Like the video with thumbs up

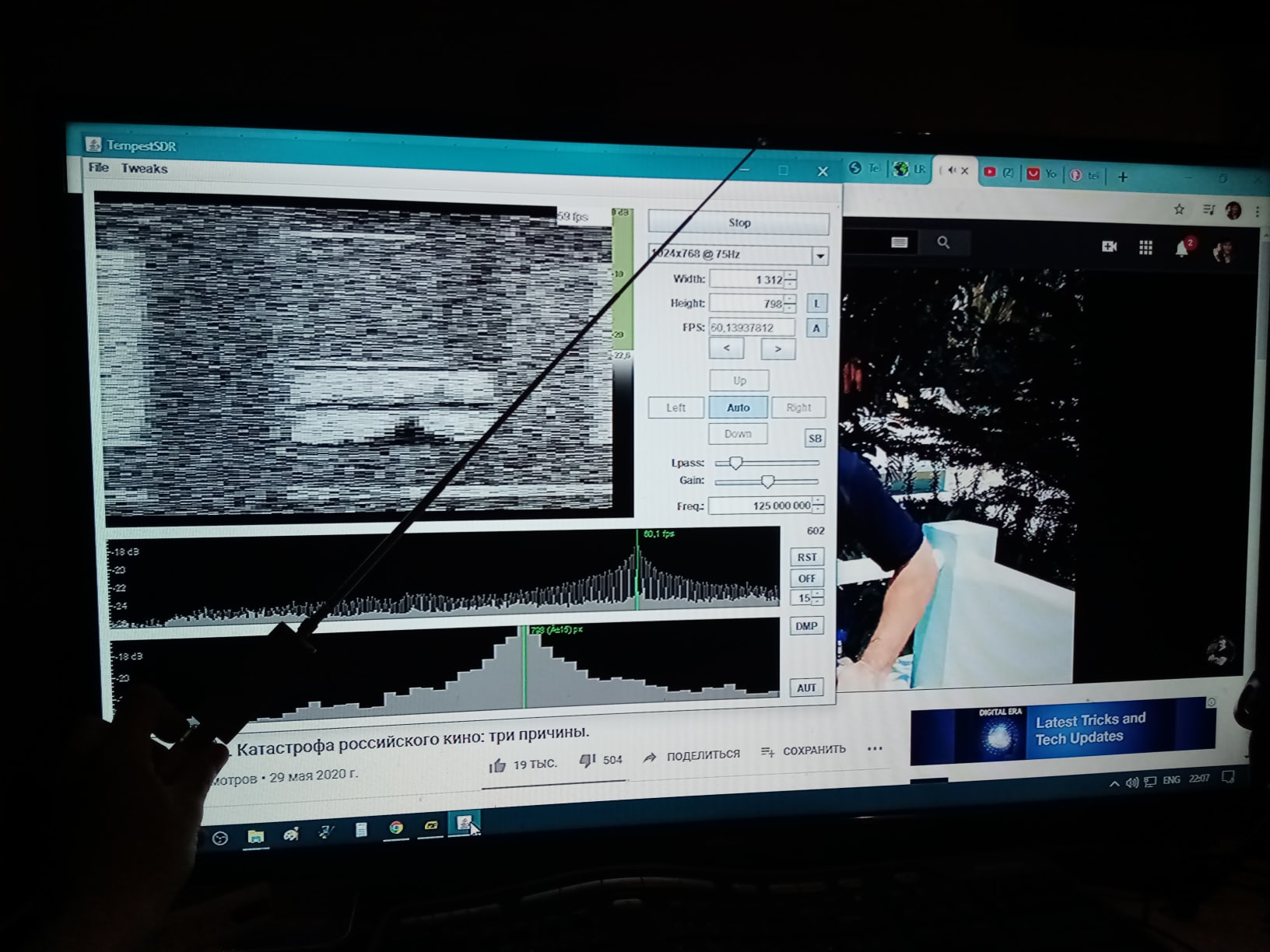pyautogui.click(x=497, y=765)
